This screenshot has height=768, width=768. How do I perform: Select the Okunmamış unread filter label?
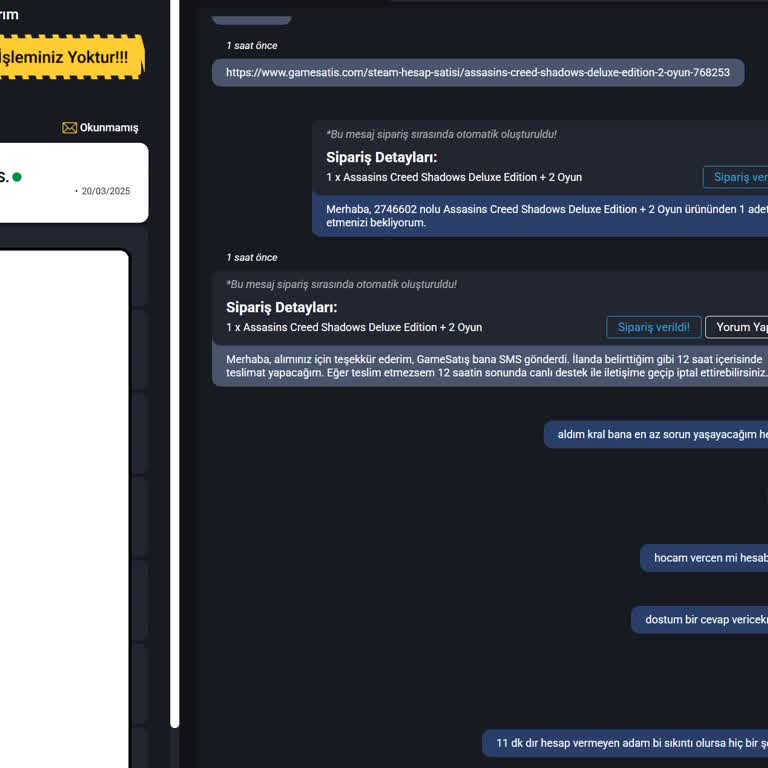(109, 128)
